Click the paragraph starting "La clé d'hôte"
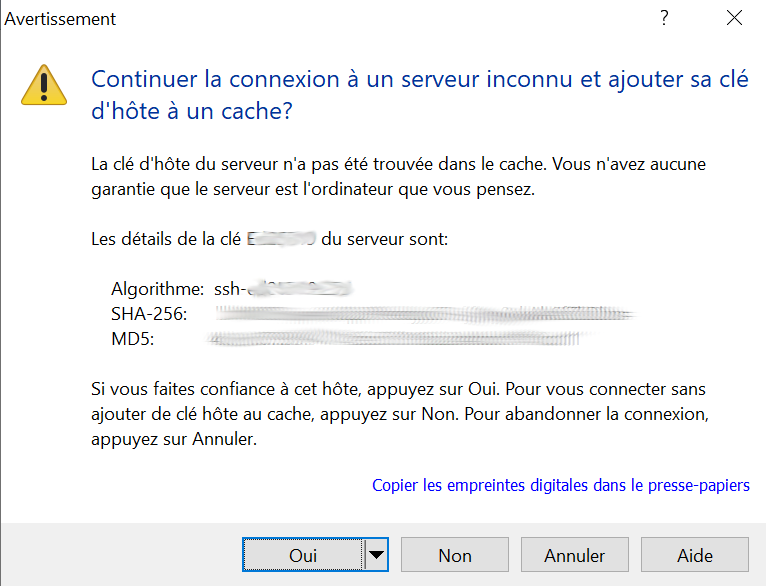The image size is (766, 586). [404, 177]
